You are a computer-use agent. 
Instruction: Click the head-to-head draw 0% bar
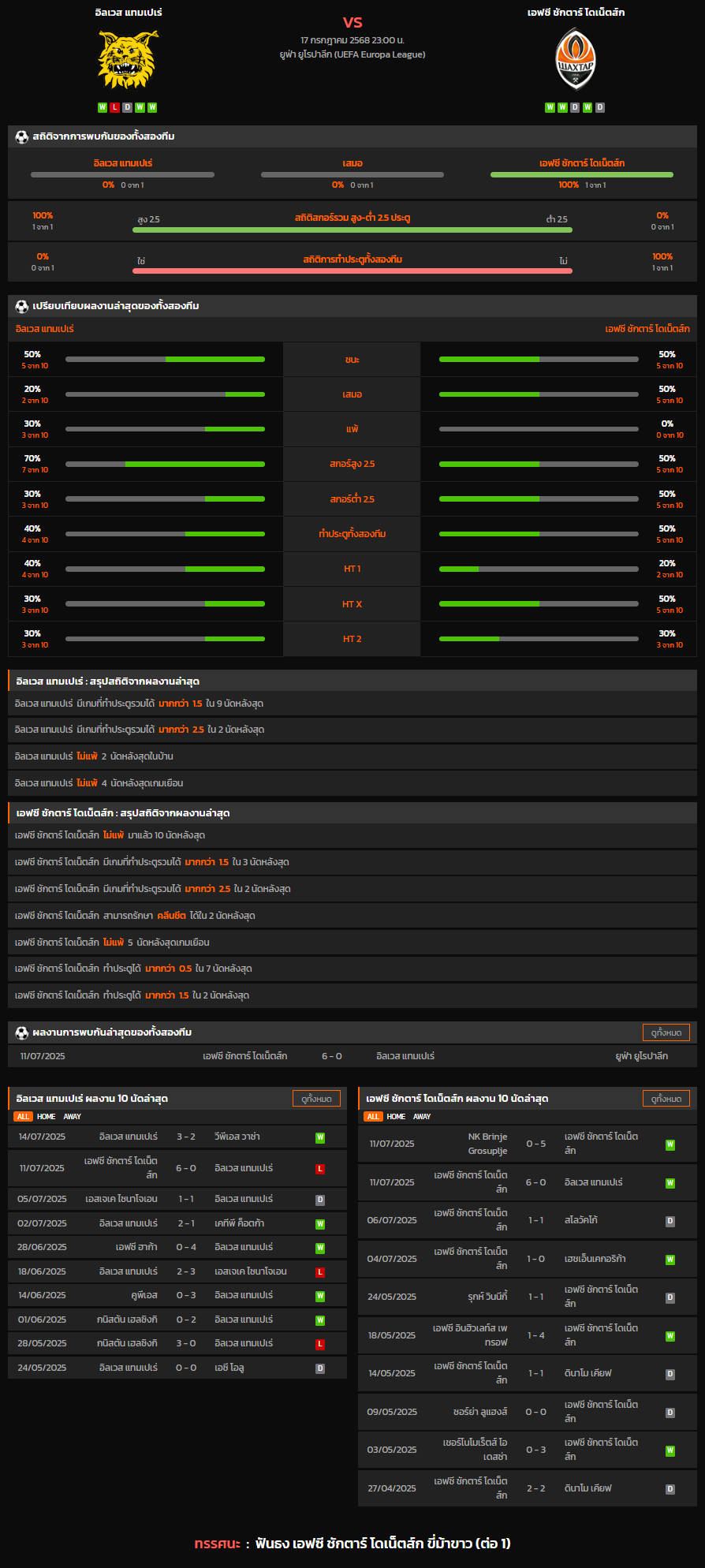point(352,174)
